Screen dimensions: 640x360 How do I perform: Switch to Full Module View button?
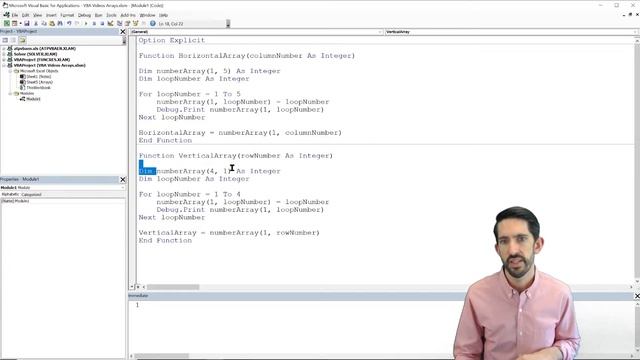[138, 287]
